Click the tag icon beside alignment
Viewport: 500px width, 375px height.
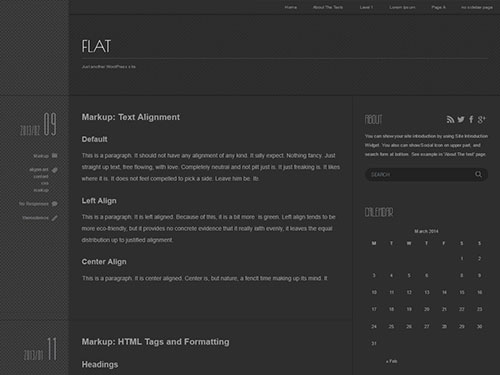(55, 170)
